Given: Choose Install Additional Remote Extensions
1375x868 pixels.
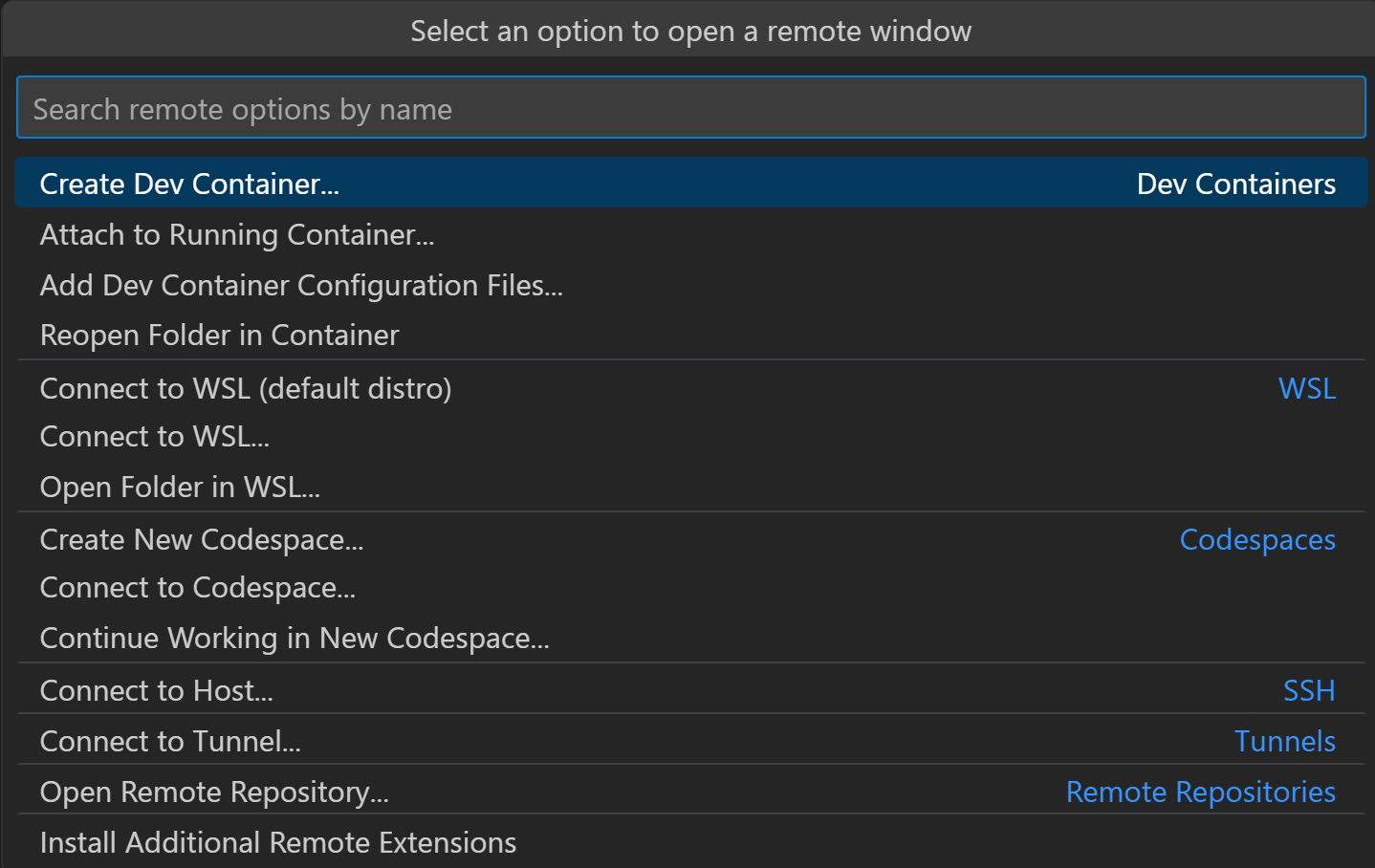Looking at the screenshot, I should (x=690, y=842).
